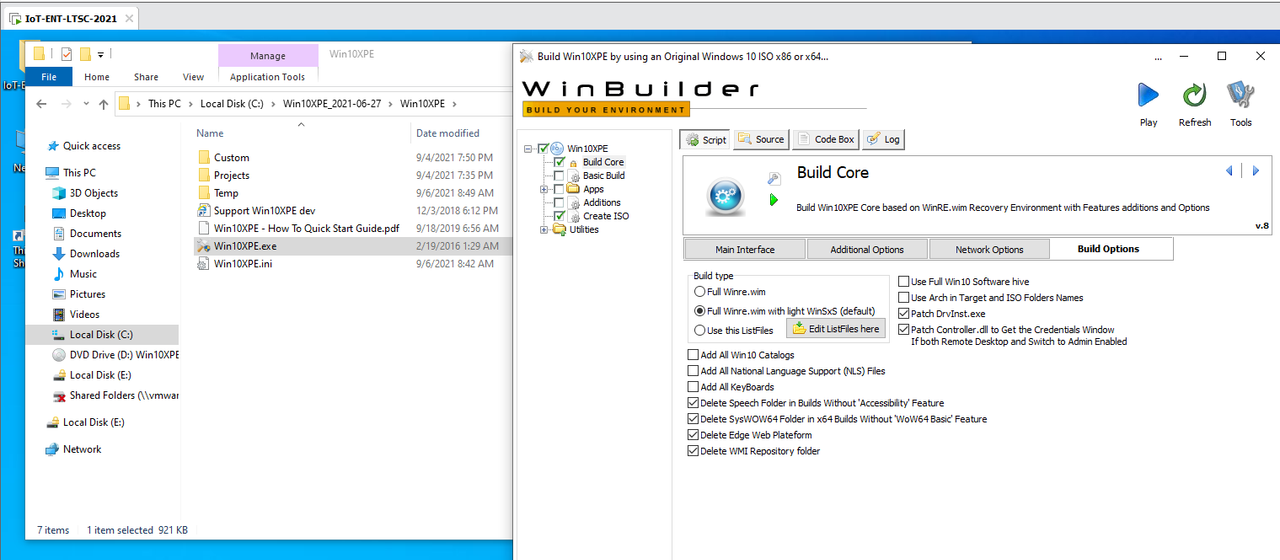
Task: Select the Custom folder icon
Action: (204, 157)
